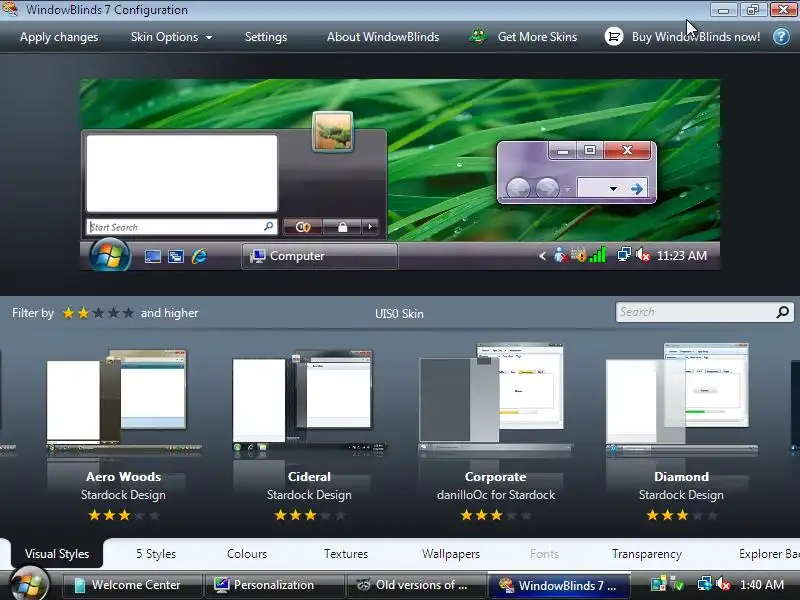Screen dimensions: 800x600
Task: Click Buy WindowBlinds now!
Action: click(696, 37)
